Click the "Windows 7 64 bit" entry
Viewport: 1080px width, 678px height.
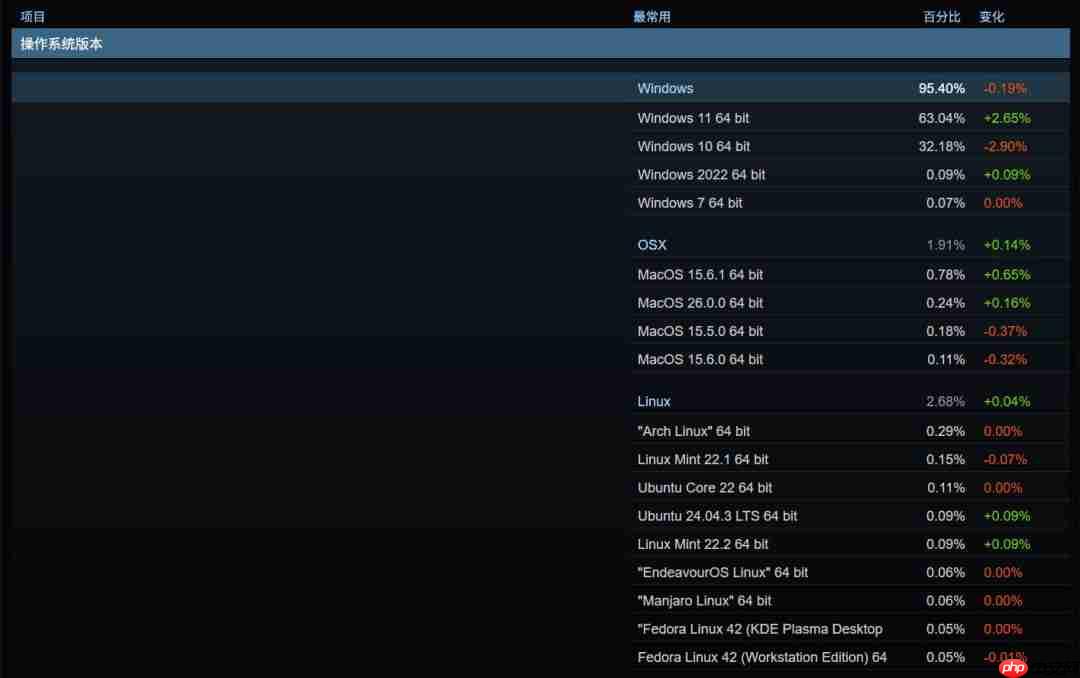pos(690,203)
